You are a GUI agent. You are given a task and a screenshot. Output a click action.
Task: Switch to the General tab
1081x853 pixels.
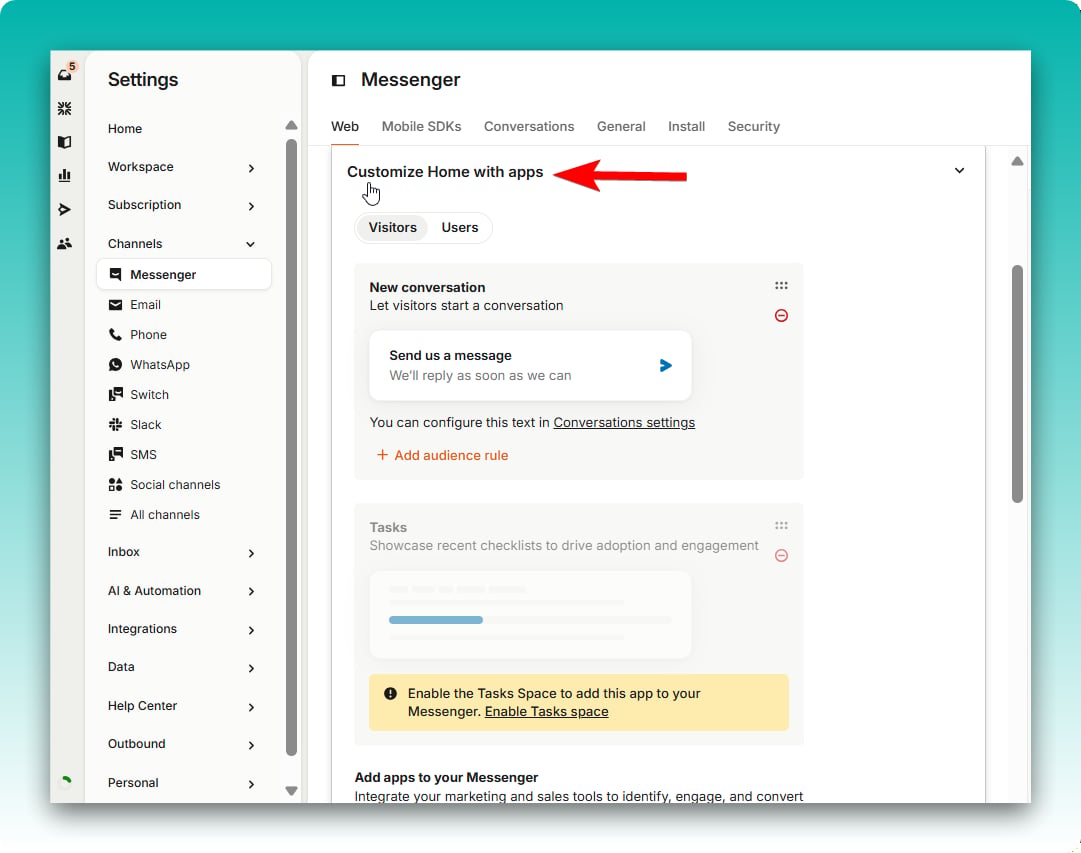[x=621, y=126]
